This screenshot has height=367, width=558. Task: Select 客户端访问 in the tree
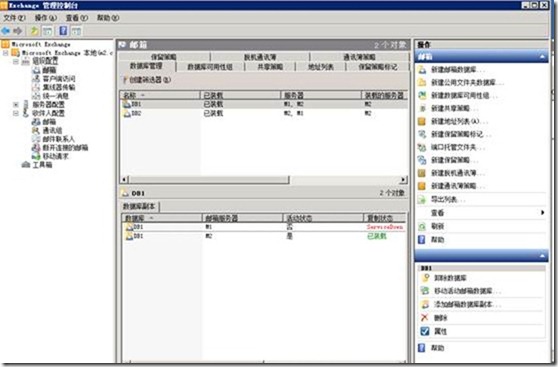pos(59,79)
